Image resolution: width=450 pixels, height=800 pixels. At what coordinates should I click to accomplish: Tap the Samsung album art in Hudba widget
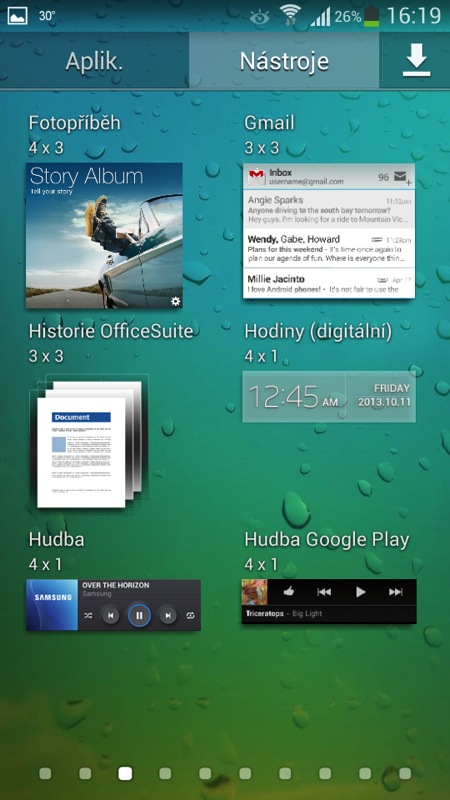tap(52, 605)
